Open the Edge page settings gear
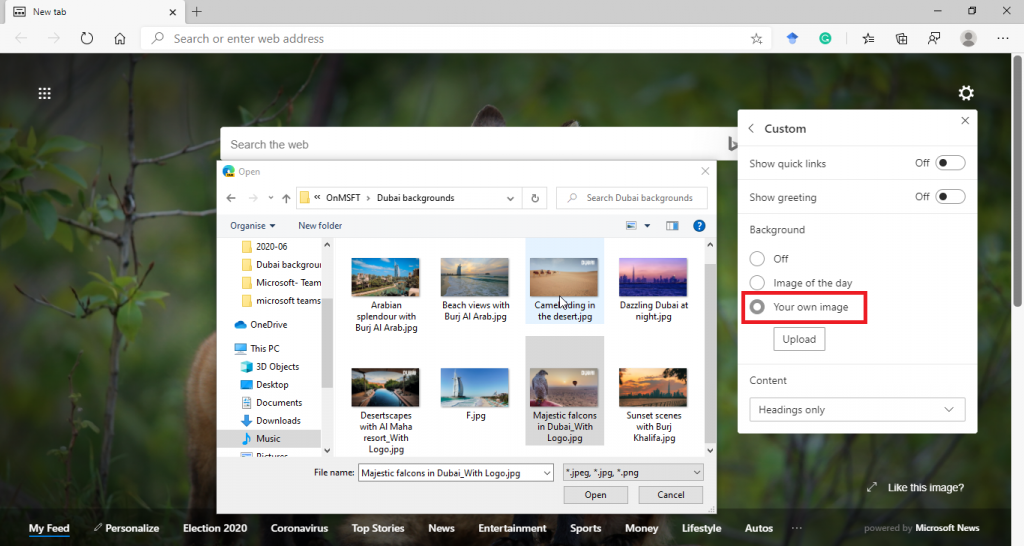 pyautogui.click(x=966, y=93)
